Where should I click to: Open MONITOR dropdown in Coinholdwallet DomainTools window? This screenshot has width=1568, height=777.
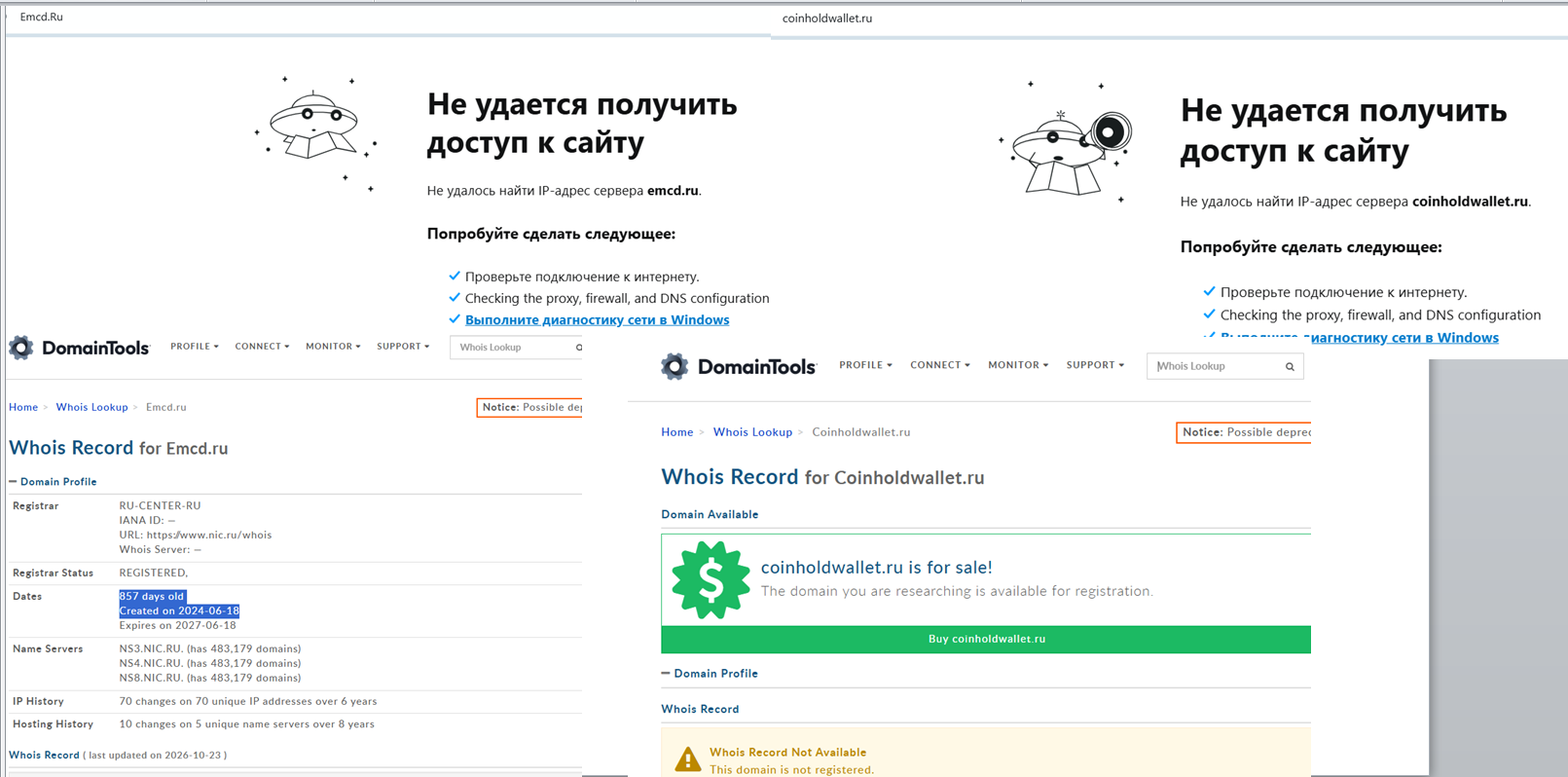pos(1018,365)
